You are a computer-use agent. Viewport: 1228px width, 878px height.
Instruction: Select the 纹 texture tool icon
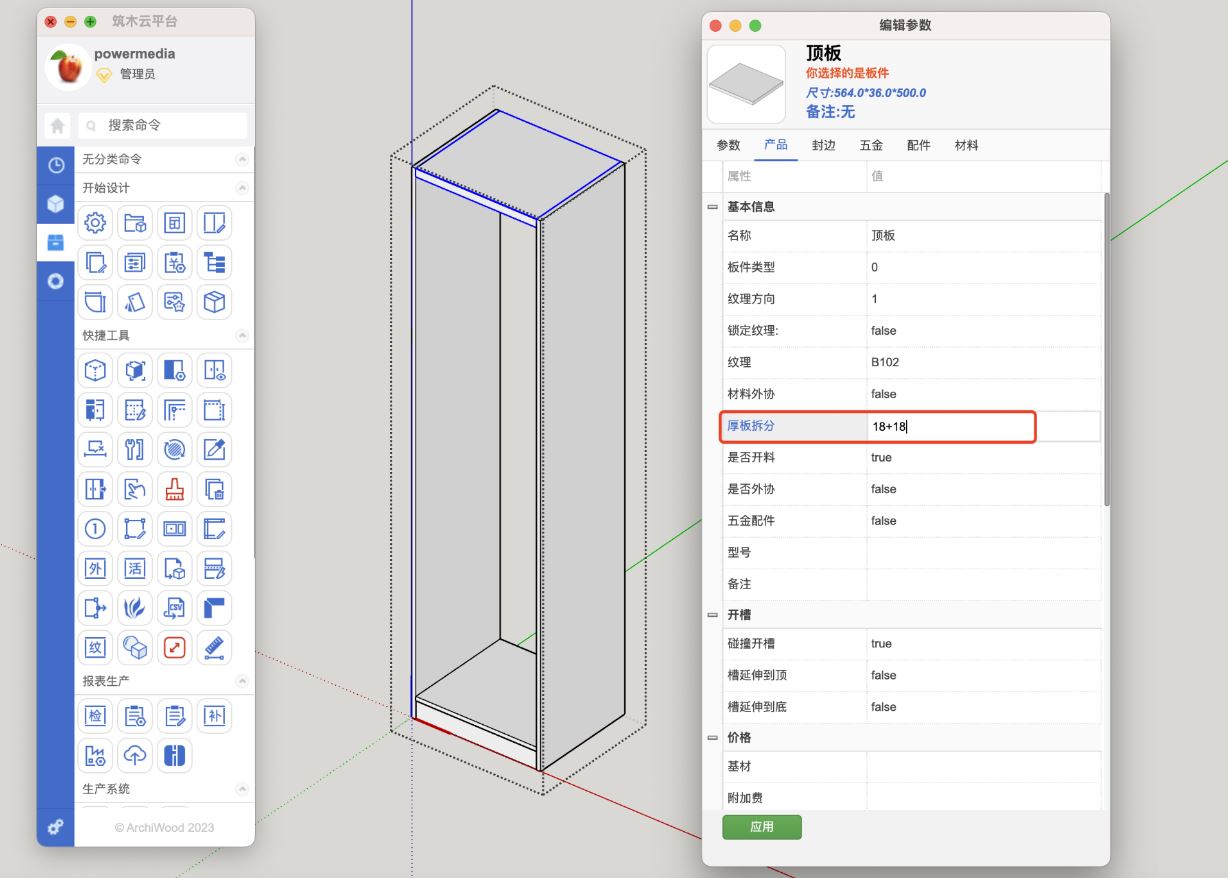[96, 647]
